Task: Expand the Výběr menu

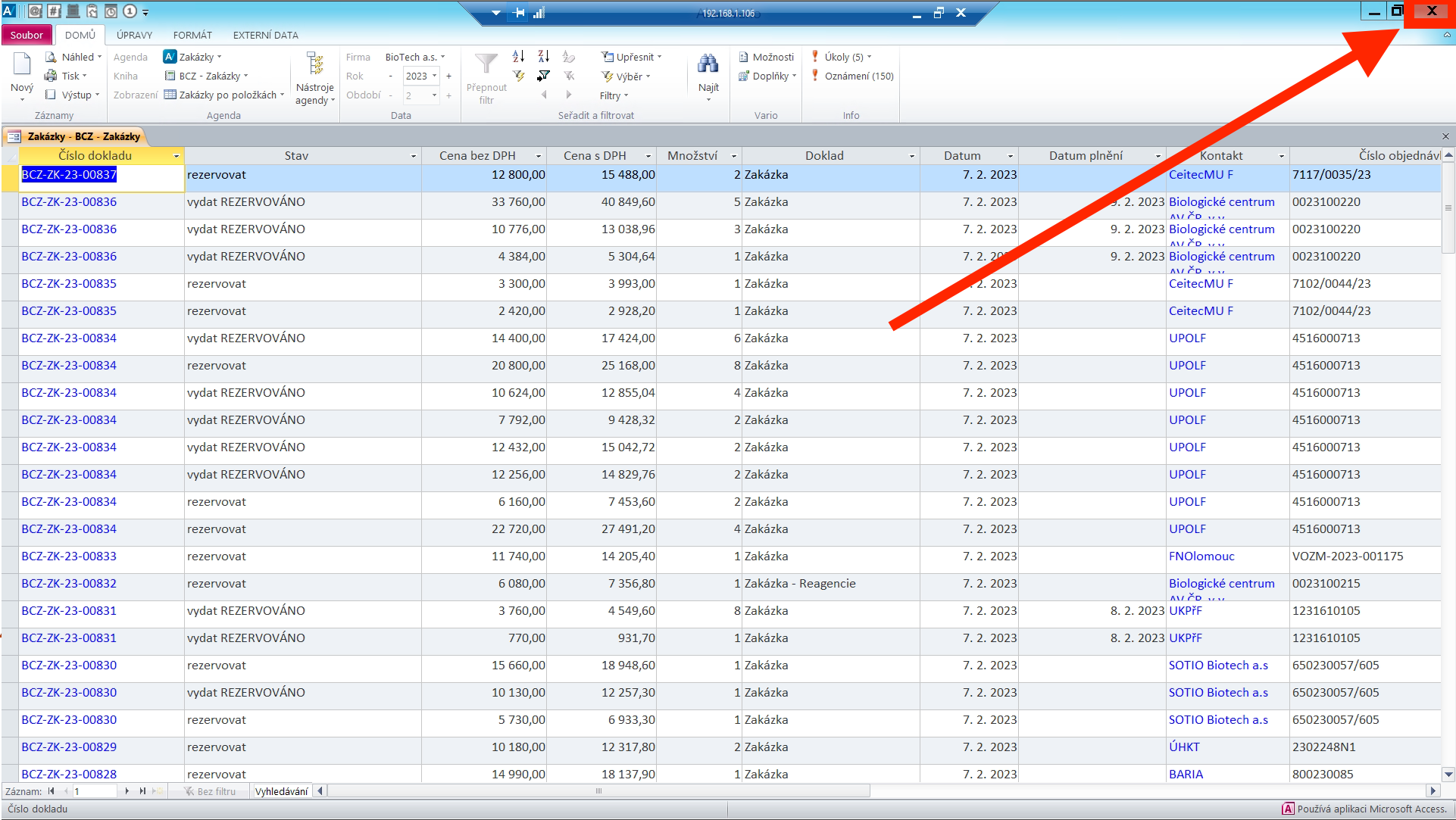Action: tap(626, 76)
